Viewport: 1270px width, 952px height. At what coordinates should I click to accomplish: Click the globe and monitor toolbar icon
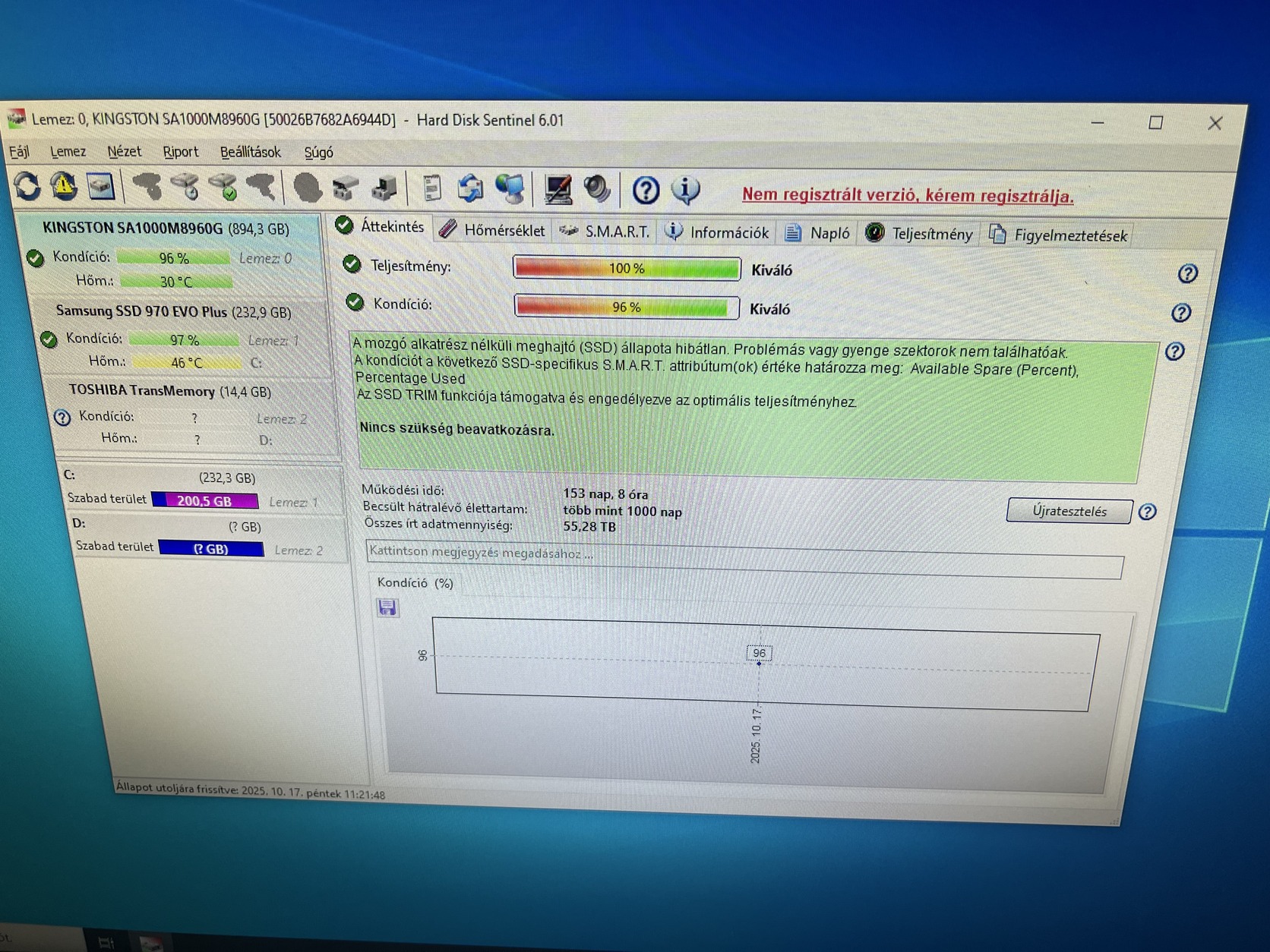pos(510,189)
